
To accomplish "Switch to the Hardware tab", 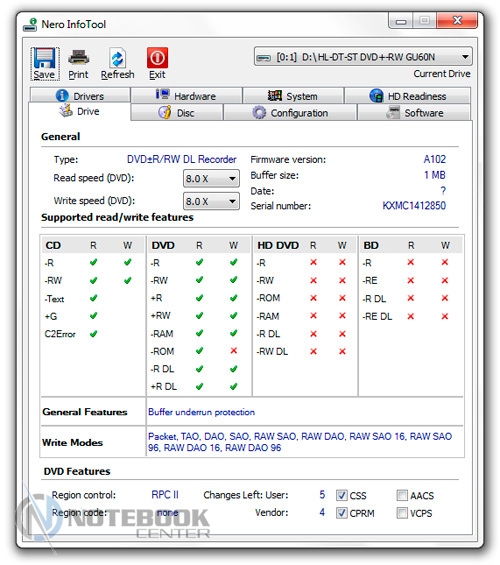I will [186, 96].
